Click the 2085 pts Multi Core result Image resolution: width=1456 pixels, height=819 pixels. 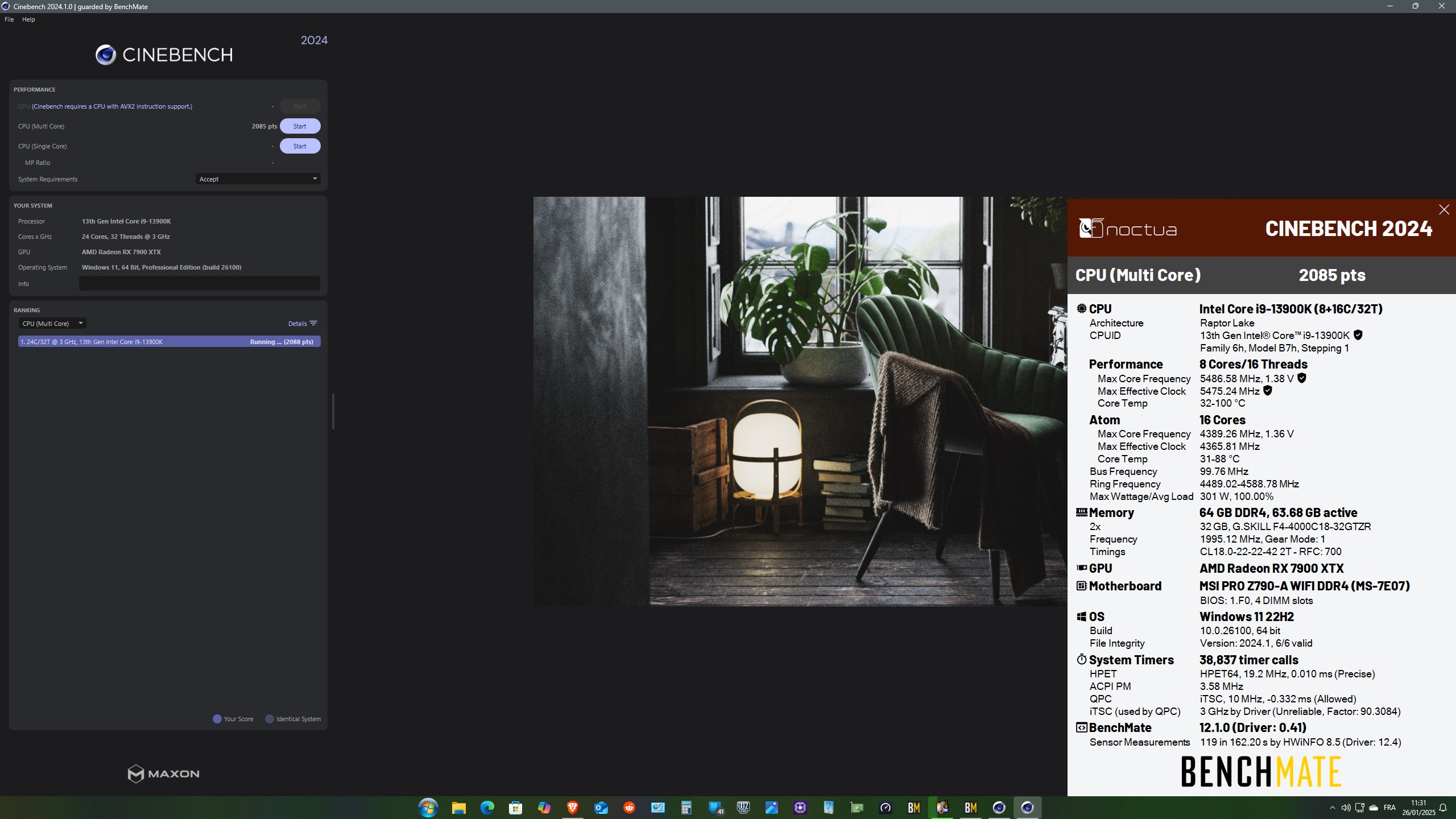click(264, 126)
